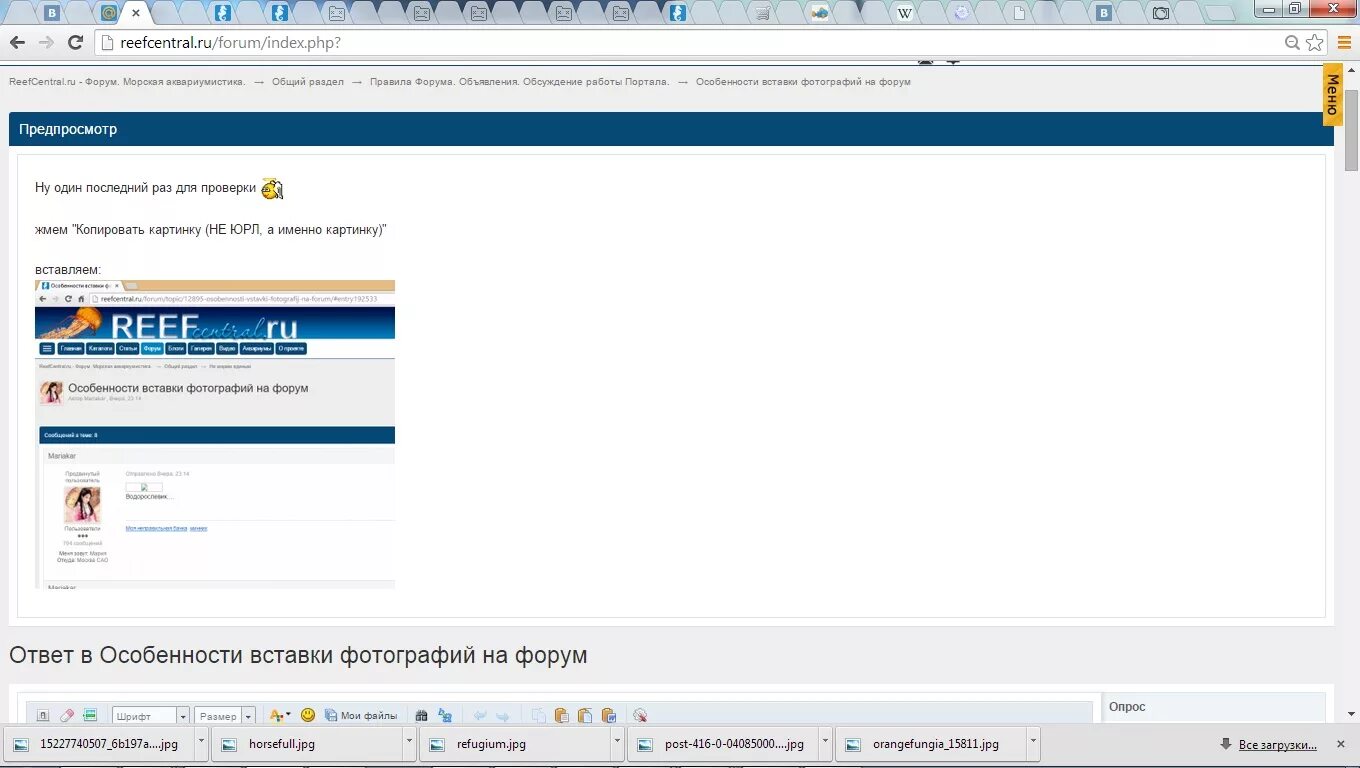The height and width of the screenshot is (768, 1360).
Task: Expand options arrow for post-416-0-04085000....jpg download
Action: point(825,744)
